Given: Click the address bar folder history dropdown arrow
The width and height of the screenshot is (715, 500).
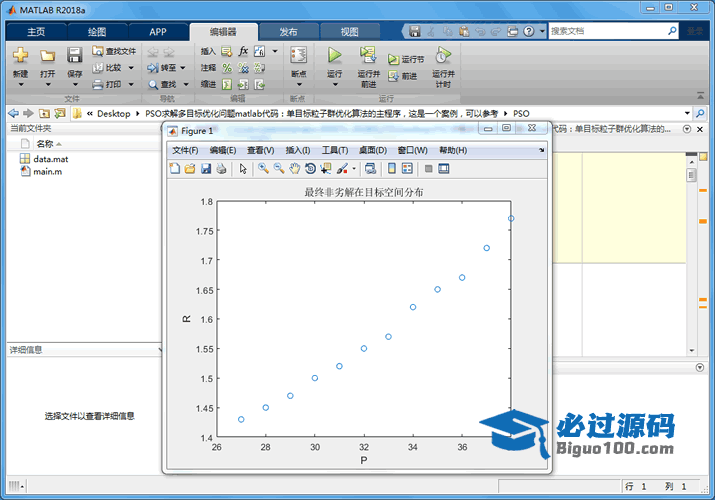Looking at the screenshot, I should point(687,113).
